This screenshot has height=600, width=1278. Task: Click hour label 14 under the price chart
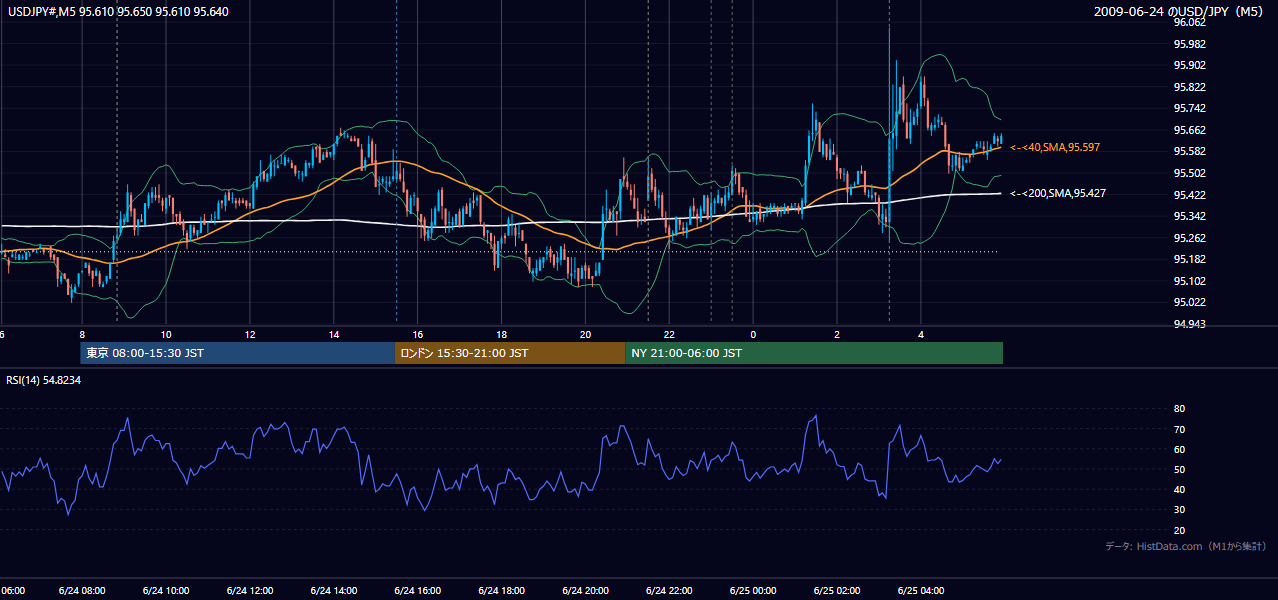pyautogui.click(x=334, y=334)
